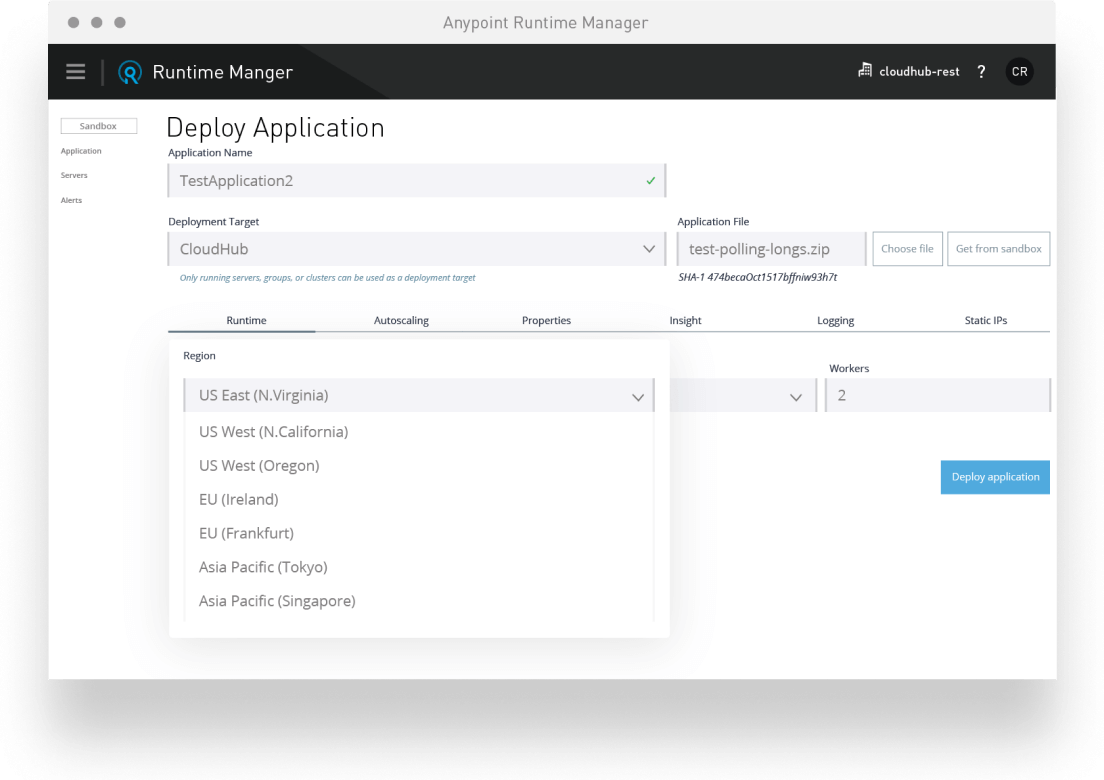The width and height of the screenshot is (1104, 780).
Task: Click the Application File name field
Action: tap(772, 249)
